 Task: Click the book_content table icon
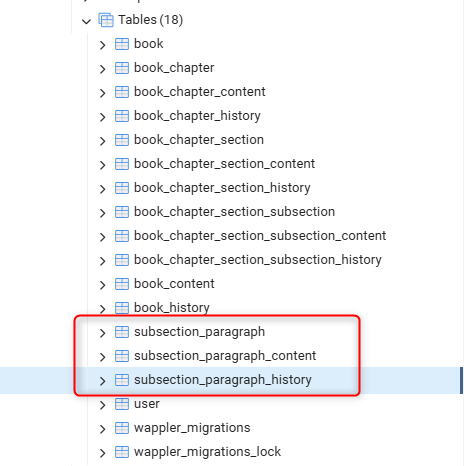pos(122,284)
